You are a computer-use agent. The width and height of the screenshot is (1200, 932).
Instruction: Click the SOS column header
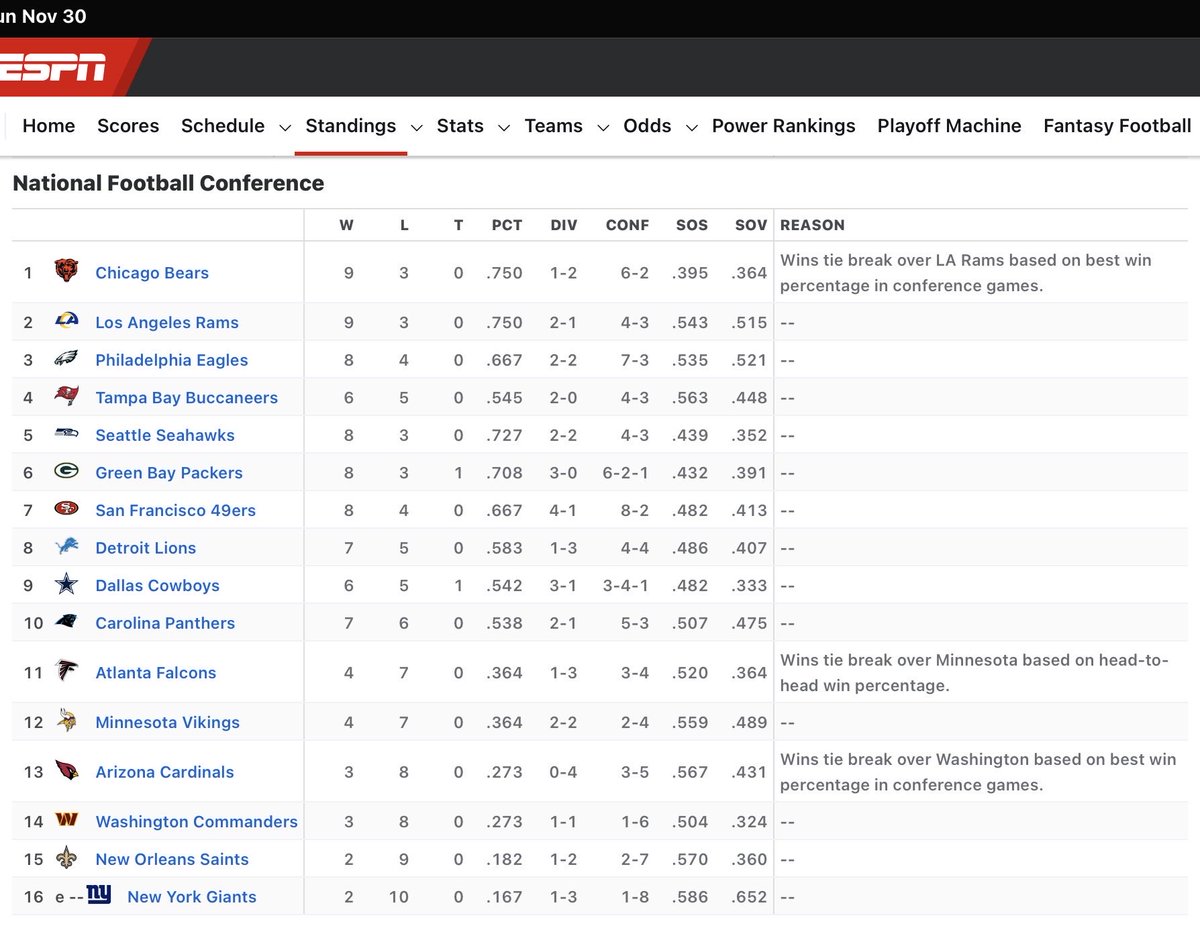click(x=691, y=225)
